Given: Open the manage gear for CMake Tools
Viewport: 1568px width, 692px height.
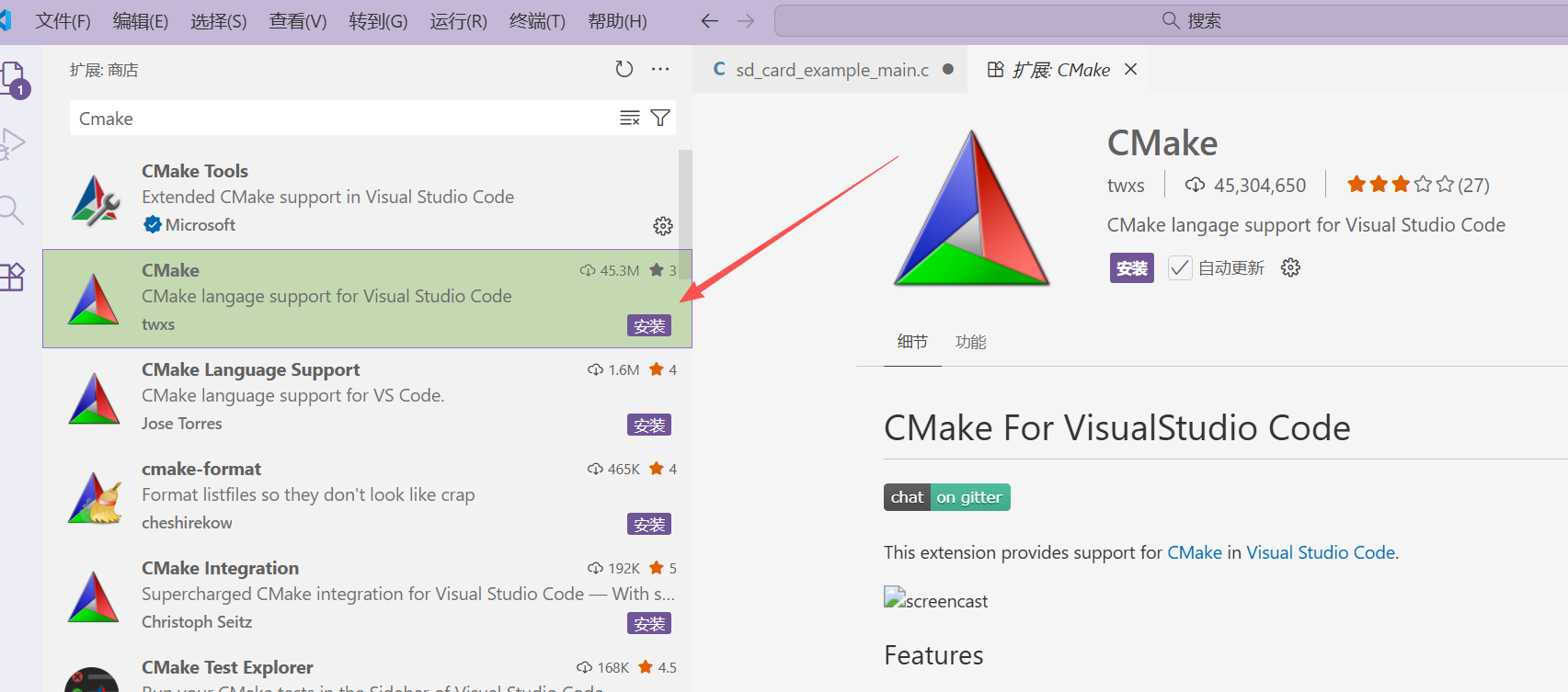Looking at the screenshot, I should pos(663,226).
